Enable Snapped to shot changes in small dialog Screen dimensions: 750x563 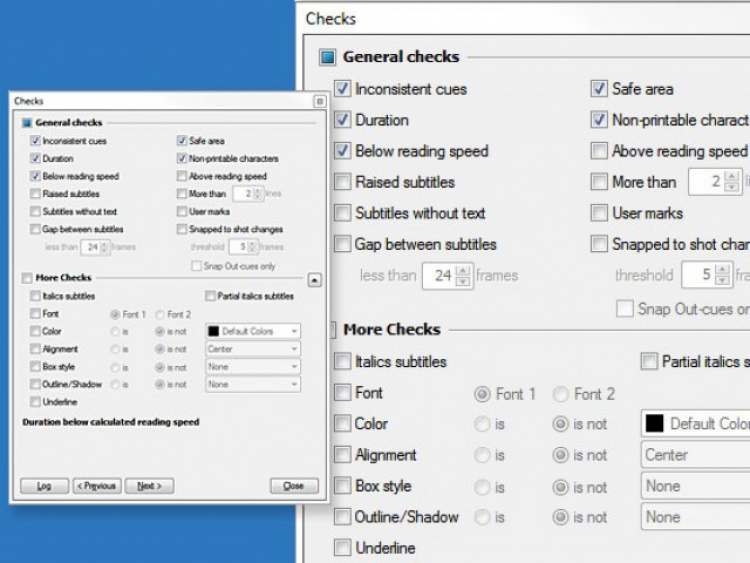181,229
